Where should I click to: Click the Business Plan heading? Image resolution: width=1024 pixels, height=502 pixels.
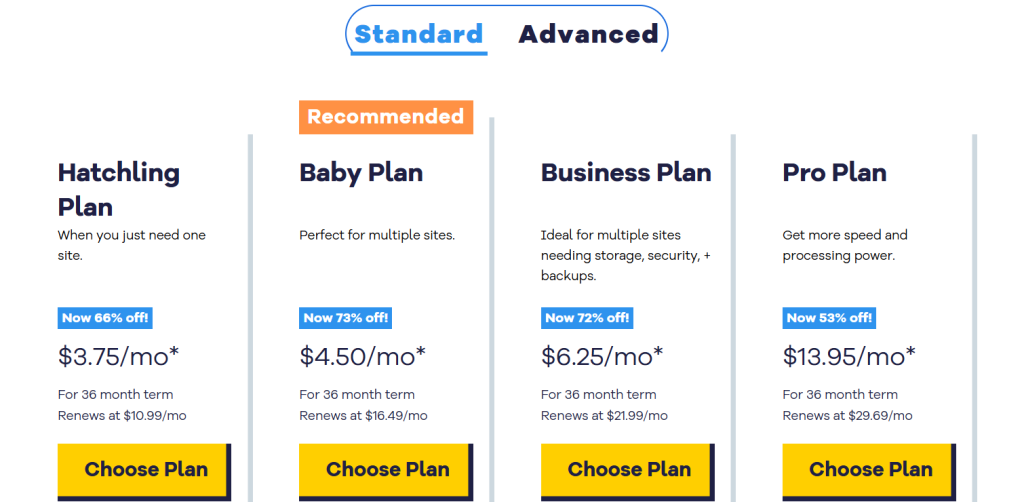[626, 172]
